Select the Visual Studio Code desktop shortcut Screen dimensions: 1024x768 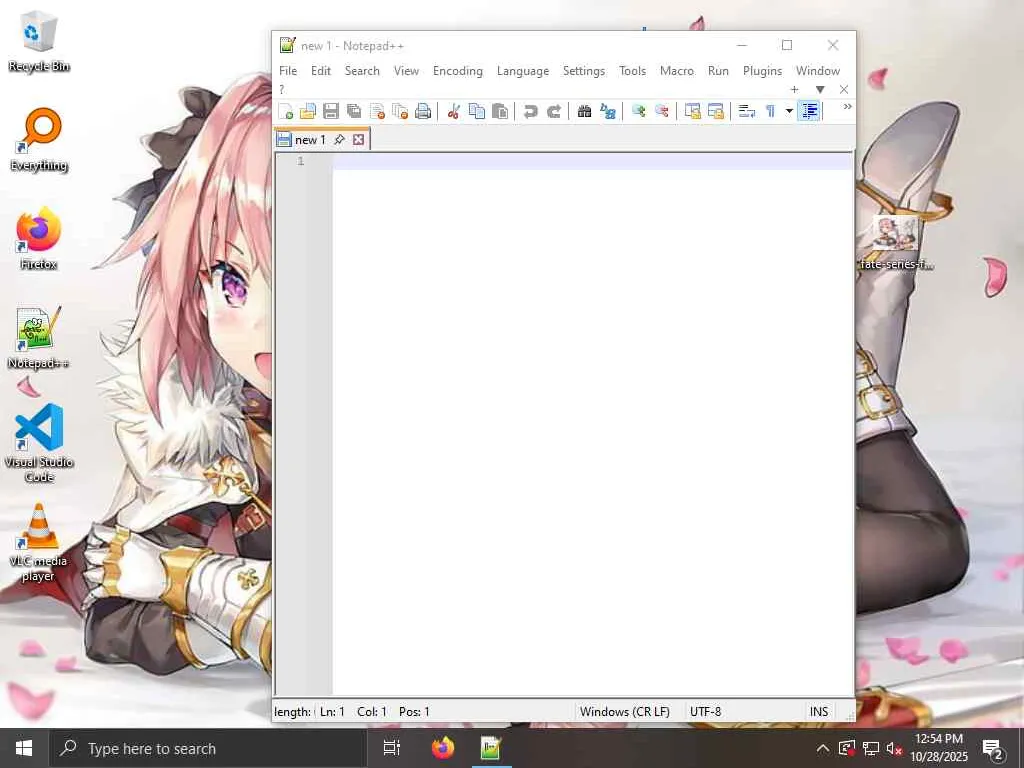pos(39,443)
